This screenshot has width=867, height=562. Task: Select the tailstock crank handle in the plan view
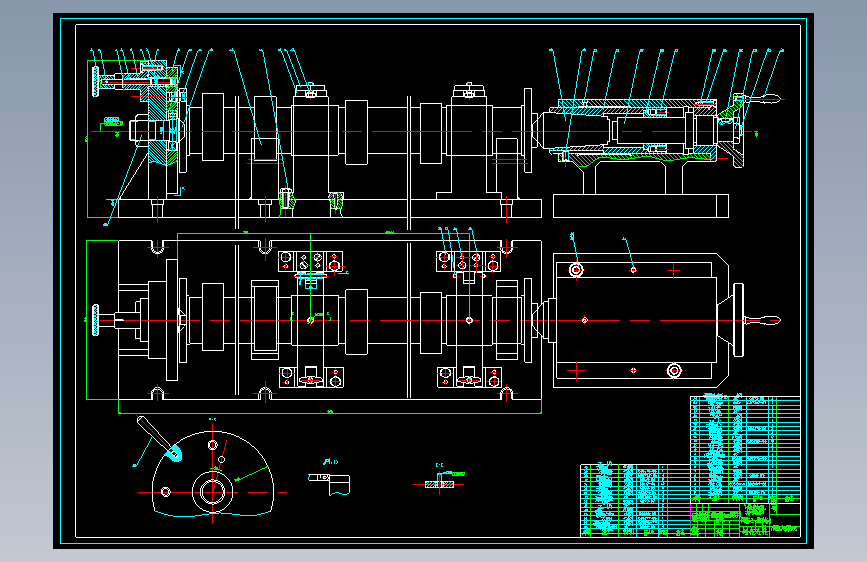762,320
